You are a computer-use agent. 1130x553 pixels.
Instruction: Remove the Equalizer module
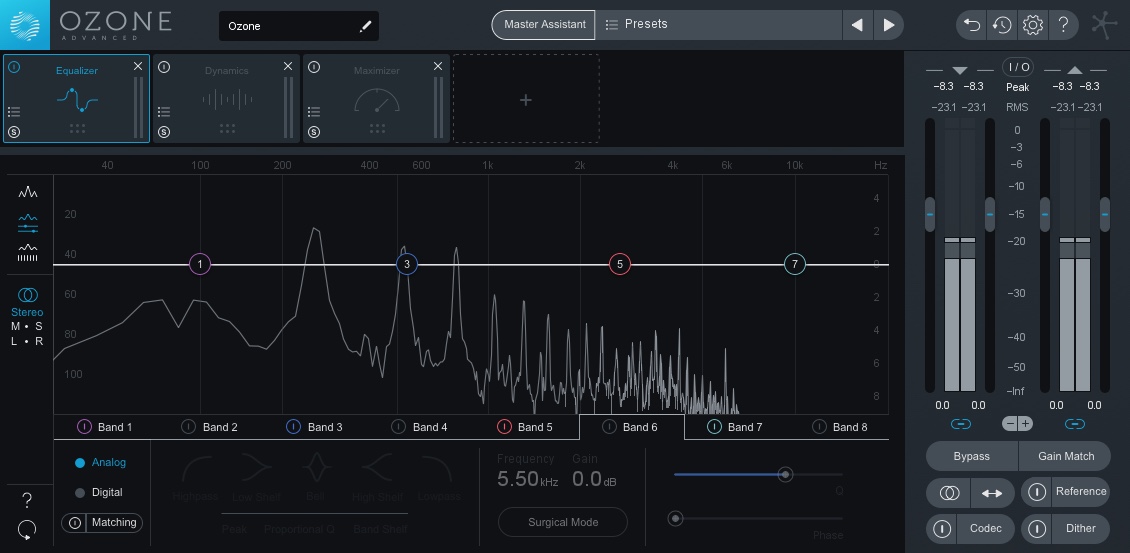click(x=138, y=66)
